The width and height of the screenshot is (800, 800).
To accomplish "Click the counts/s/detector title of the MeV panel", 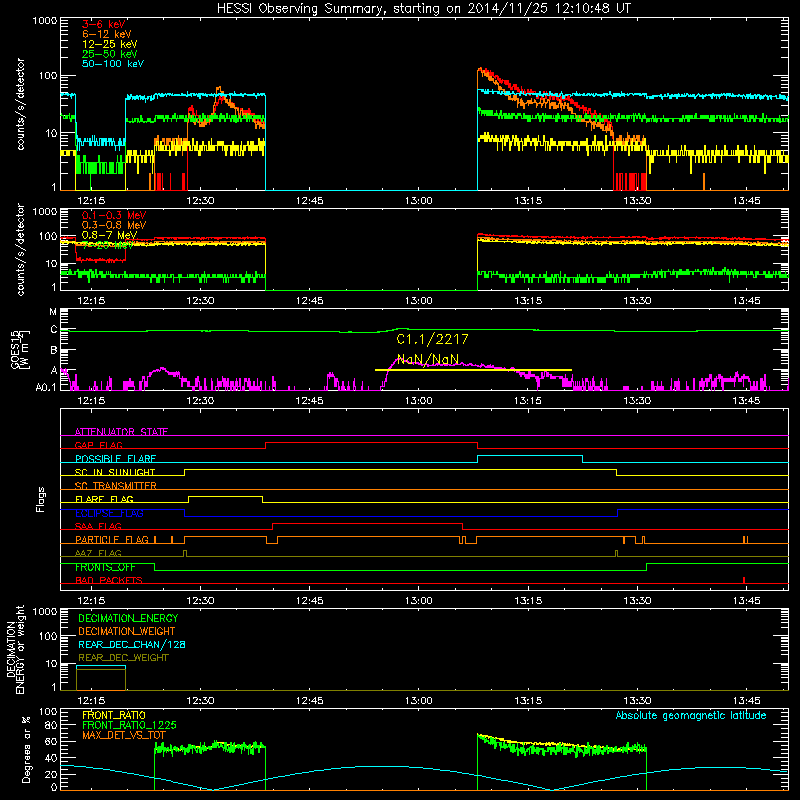I will click(x=20, y=249).
